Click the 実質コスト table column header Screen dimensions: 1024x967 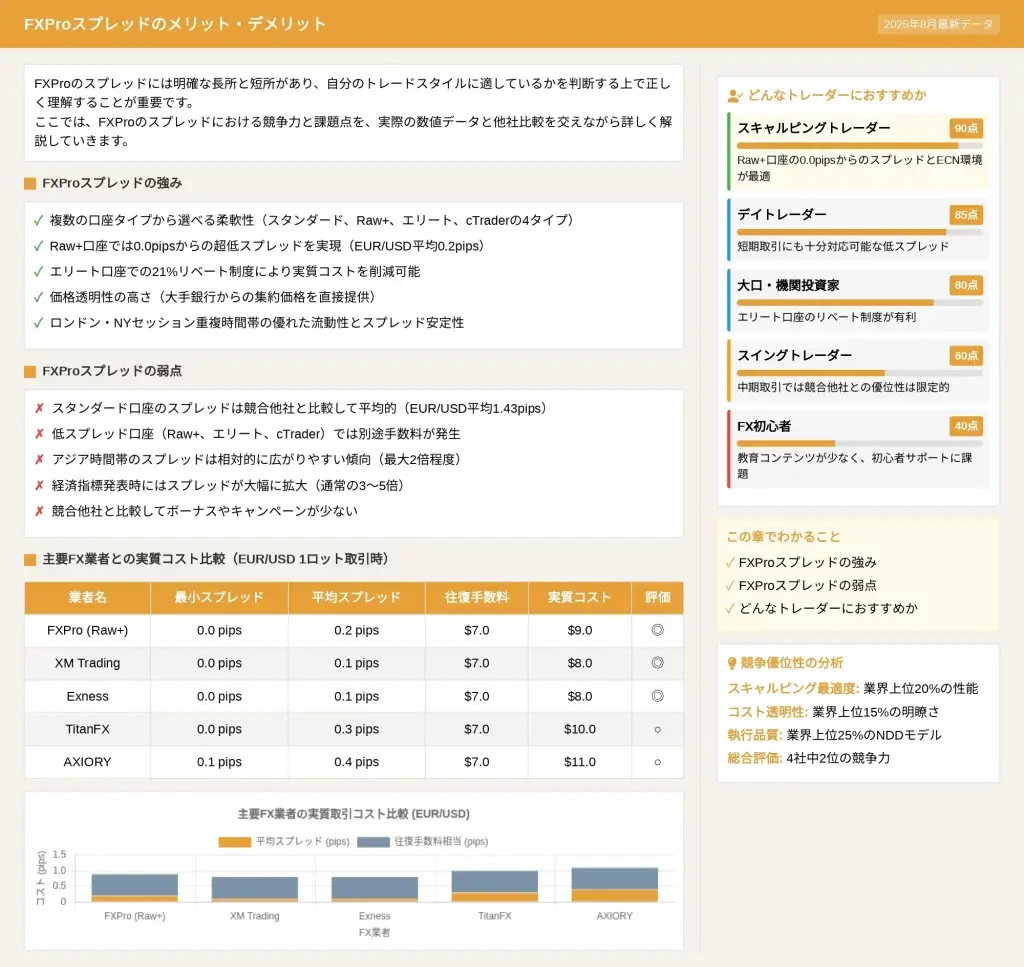pyautogui.click(x=579, y=598)
